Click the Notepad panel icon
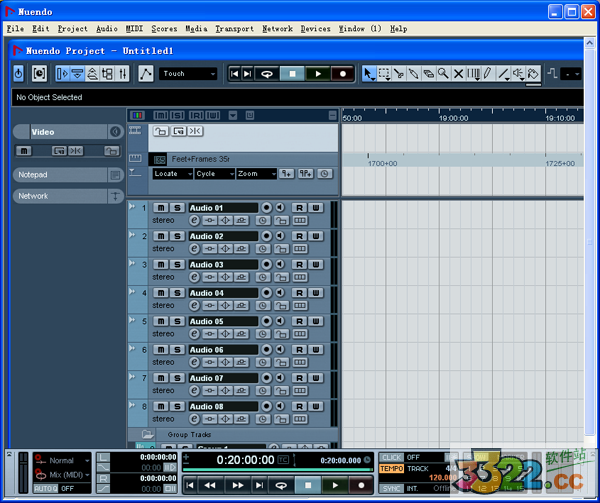This screenshot has height=503, width=600. tap(115, 175)
